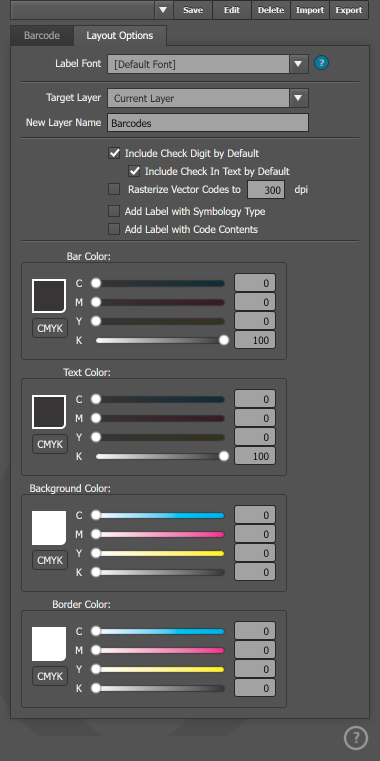Enable Add Label with Symbology Type
Screen dimensions: 380x761
tap(114, 211)
